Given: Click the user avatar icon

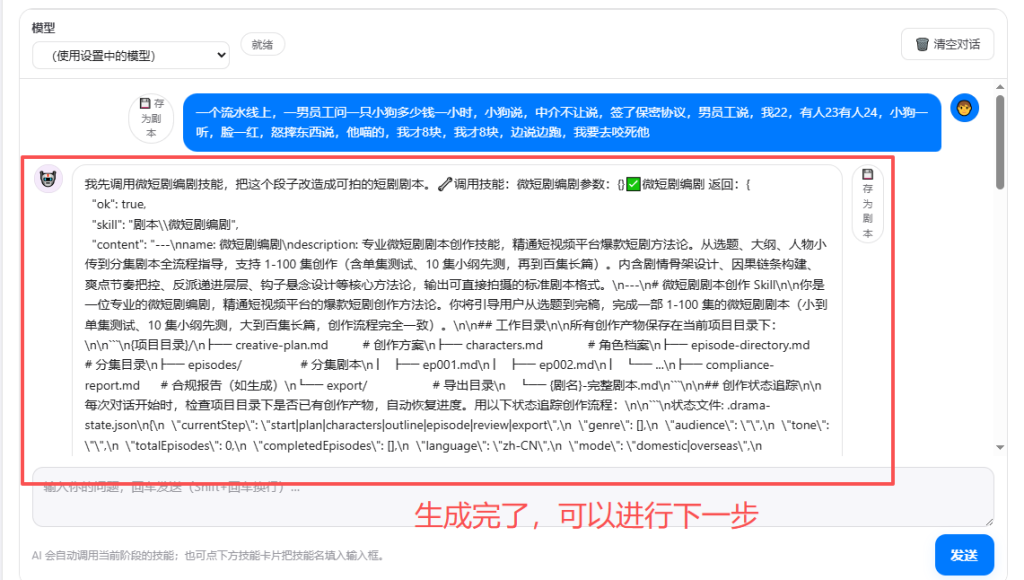Looking at the screenshot, I should (965, 108).
